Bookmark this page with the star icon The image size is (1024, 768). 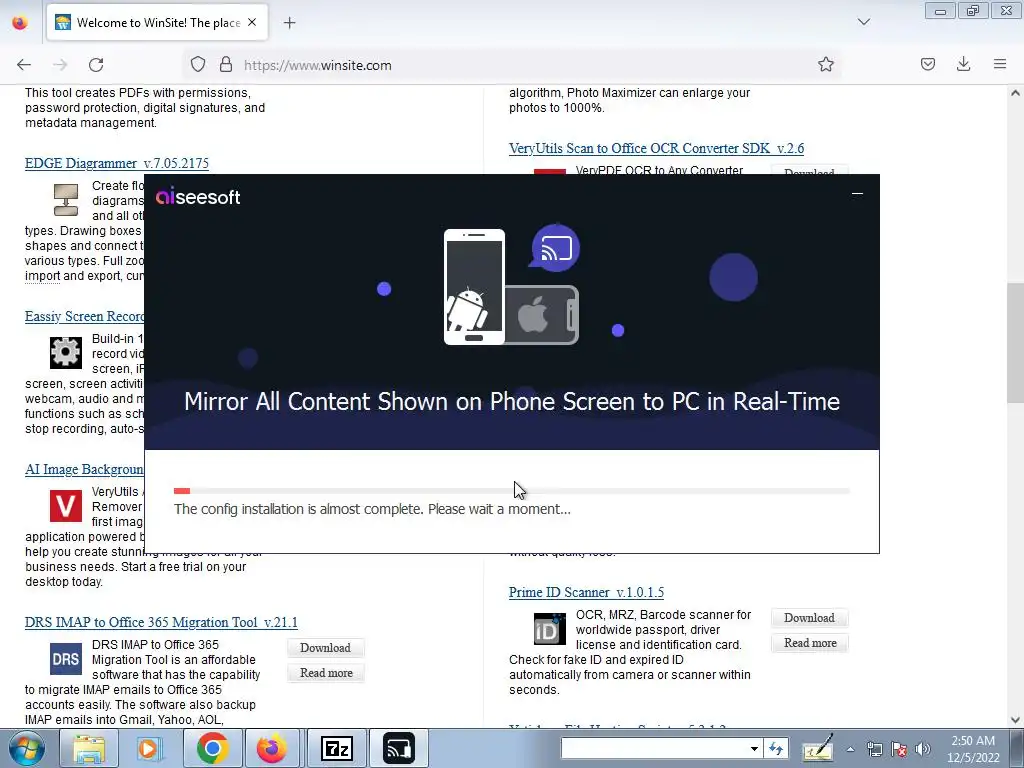825,65
